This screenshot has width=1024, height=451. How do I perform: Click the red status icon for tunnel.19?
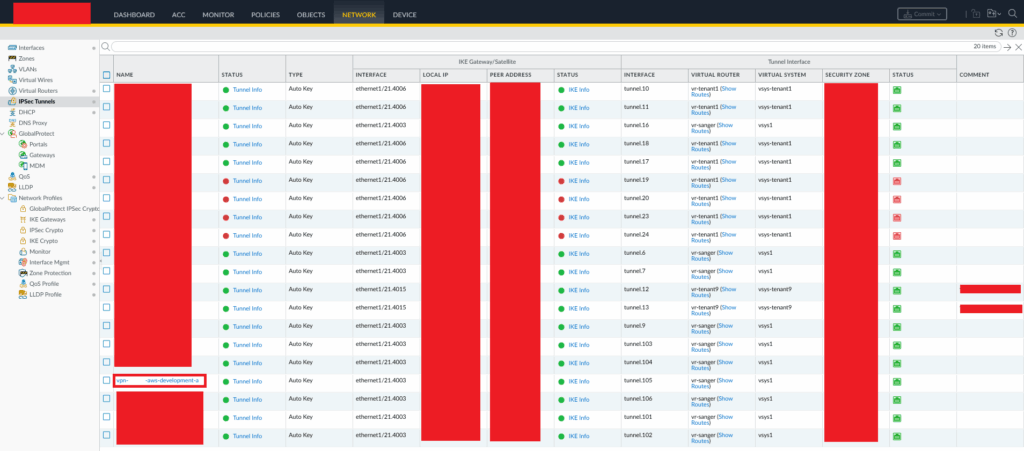pos(897,180)
